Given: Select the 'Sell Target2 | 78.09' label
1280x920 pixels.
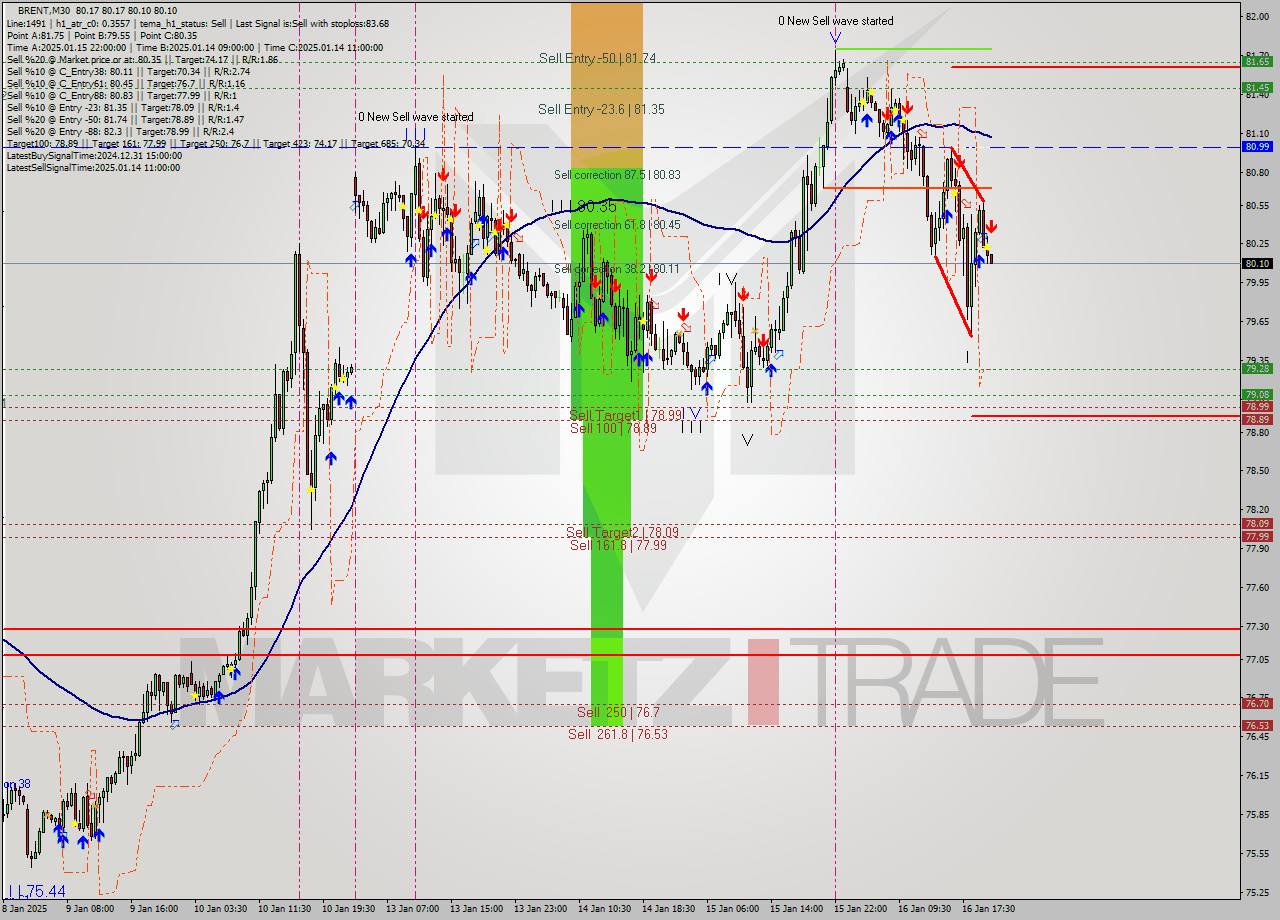Looking at the screenshot, I should coord(622,532).
